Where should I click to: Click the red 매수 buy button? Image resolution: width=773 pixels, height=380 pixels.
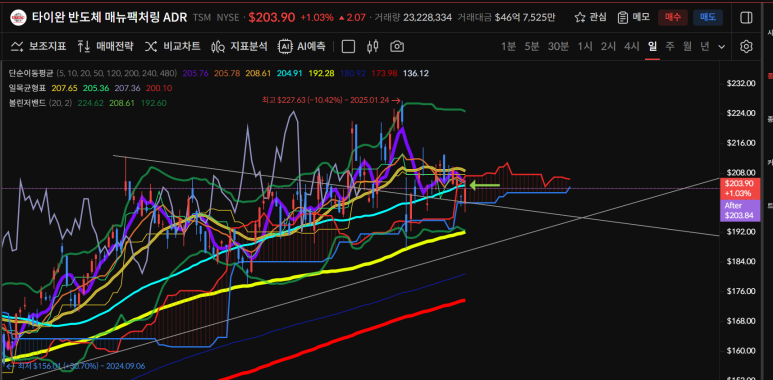point(672,18)
